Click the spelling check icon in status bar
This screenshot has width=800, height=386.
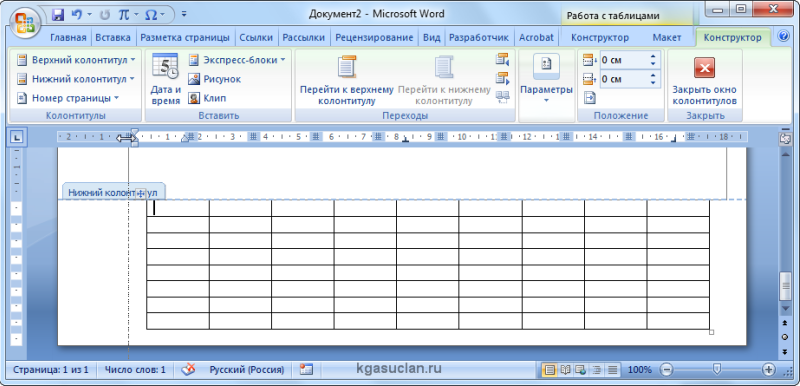(x=189, y=369)
